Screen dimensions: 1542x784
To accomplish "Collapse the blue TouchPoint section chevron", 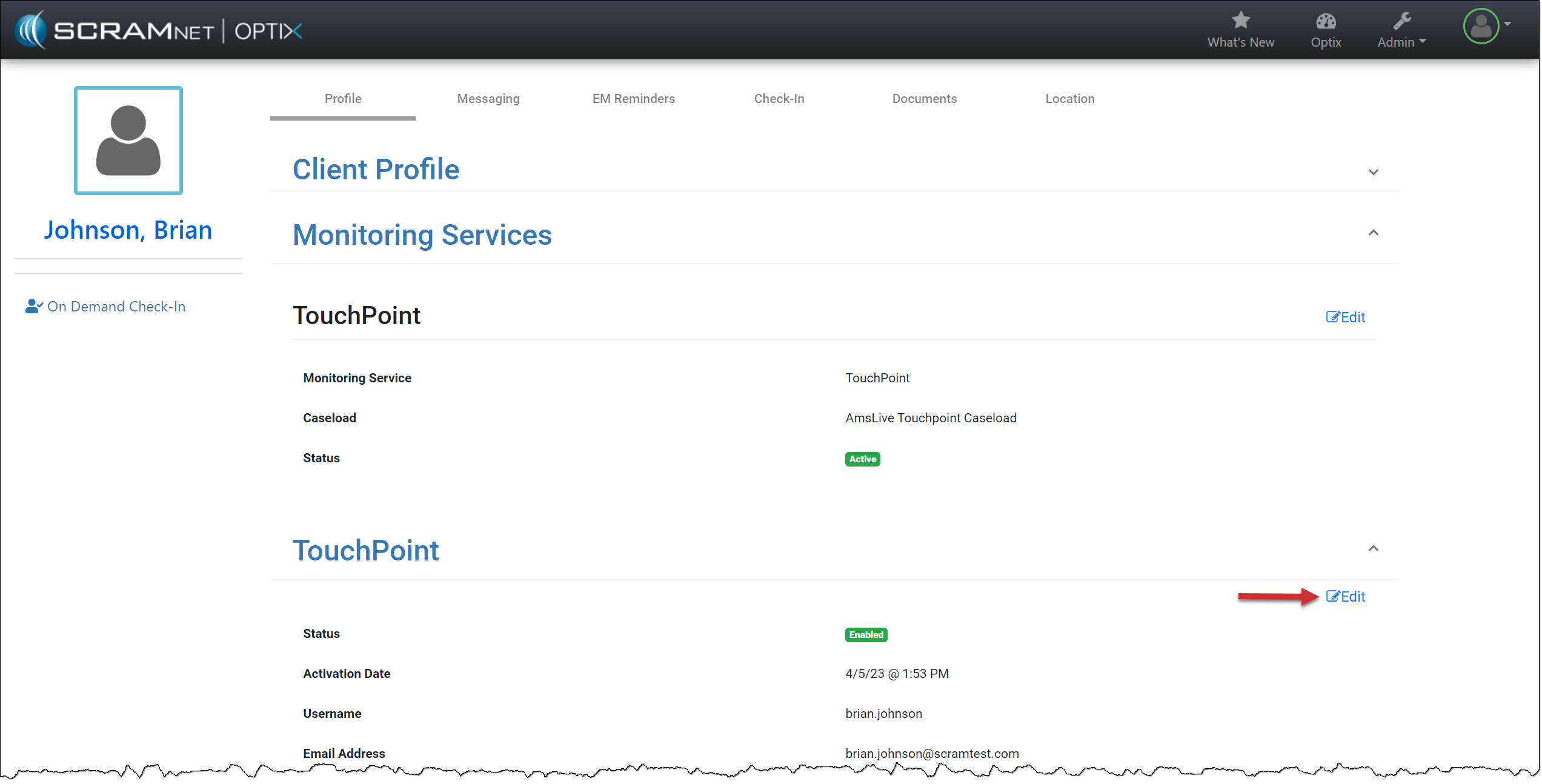I will coord(1373,548).
